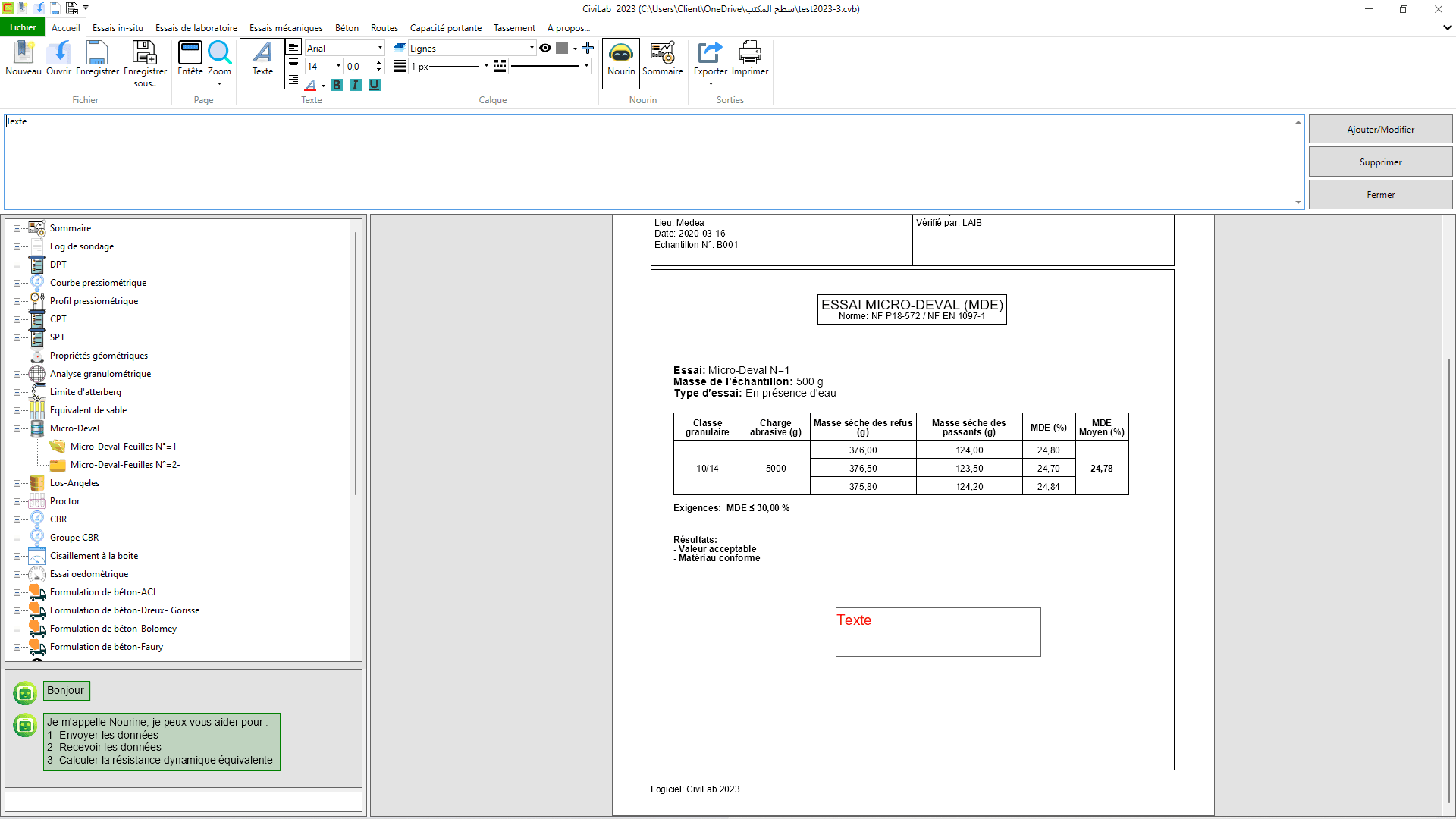
Task: Activate the Texte tool in the ribbon
Action: click(x=262, y=64)
